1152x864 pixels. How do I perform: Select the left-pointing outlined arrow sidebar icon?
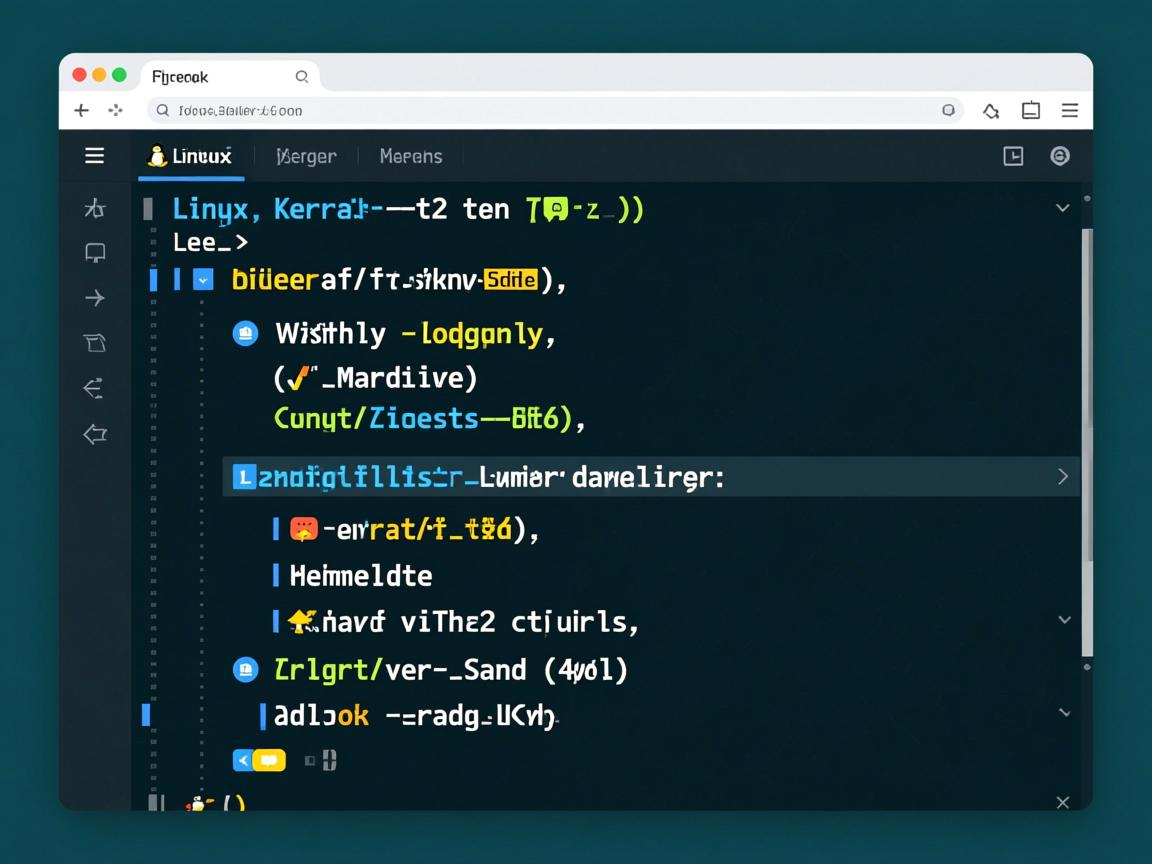click(x=95, y=434)
